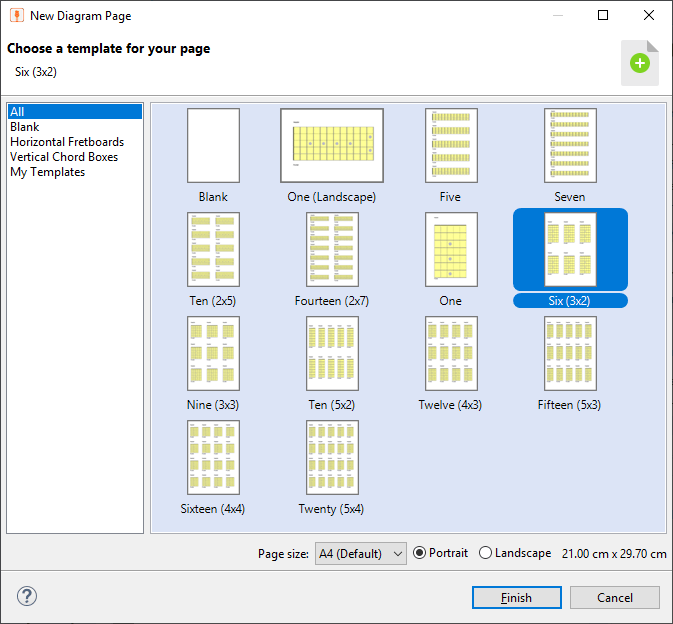Choose the One (Landscape) fretboard template
Viewport: 673px width, 624px height.
332,145
